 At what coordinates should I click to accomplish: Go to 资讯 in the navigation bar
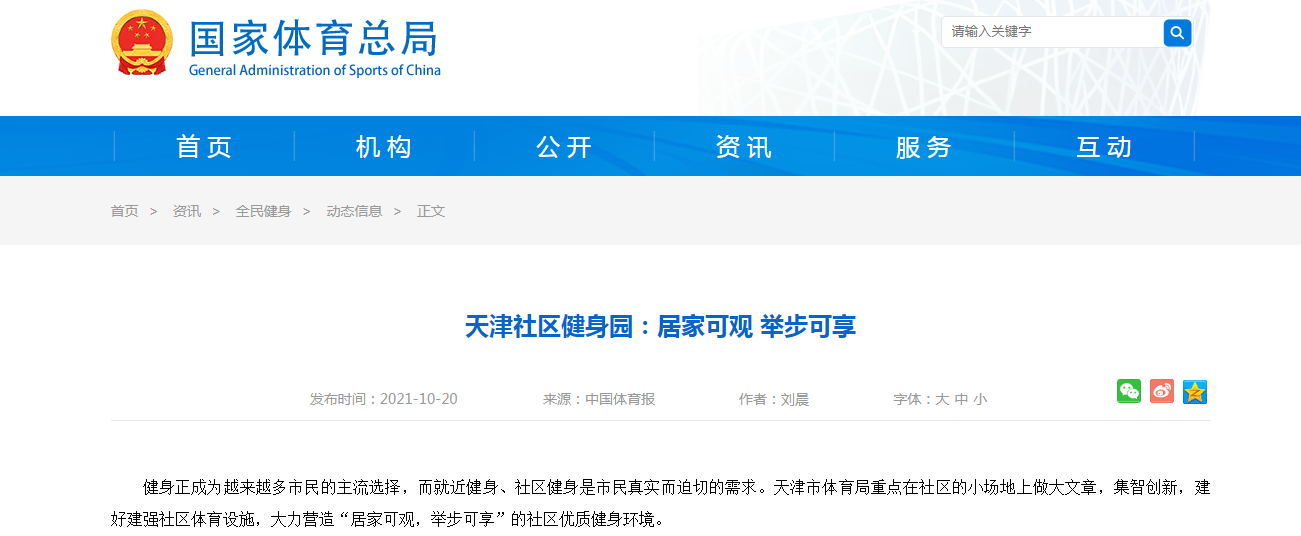pos(744,147)
